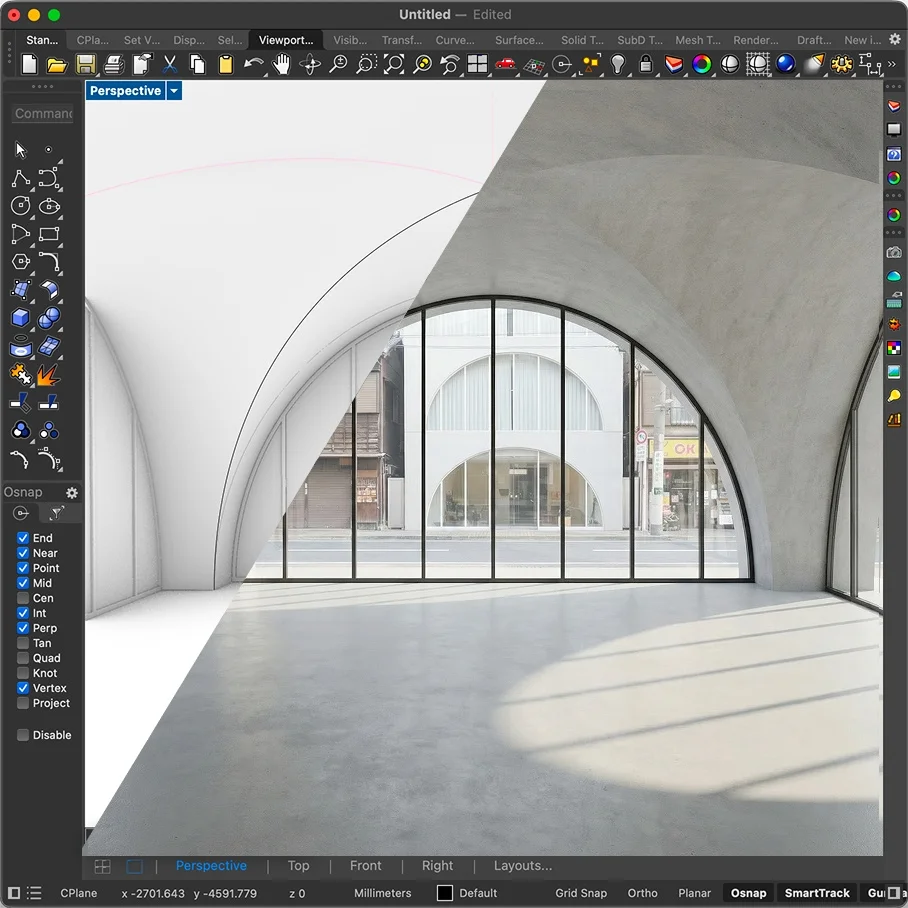The height and width of the screenshot is (908, 908).
Task: Expand the toolbar overflow chevrons
Action: pyautogui.click(x=892, y=64)
